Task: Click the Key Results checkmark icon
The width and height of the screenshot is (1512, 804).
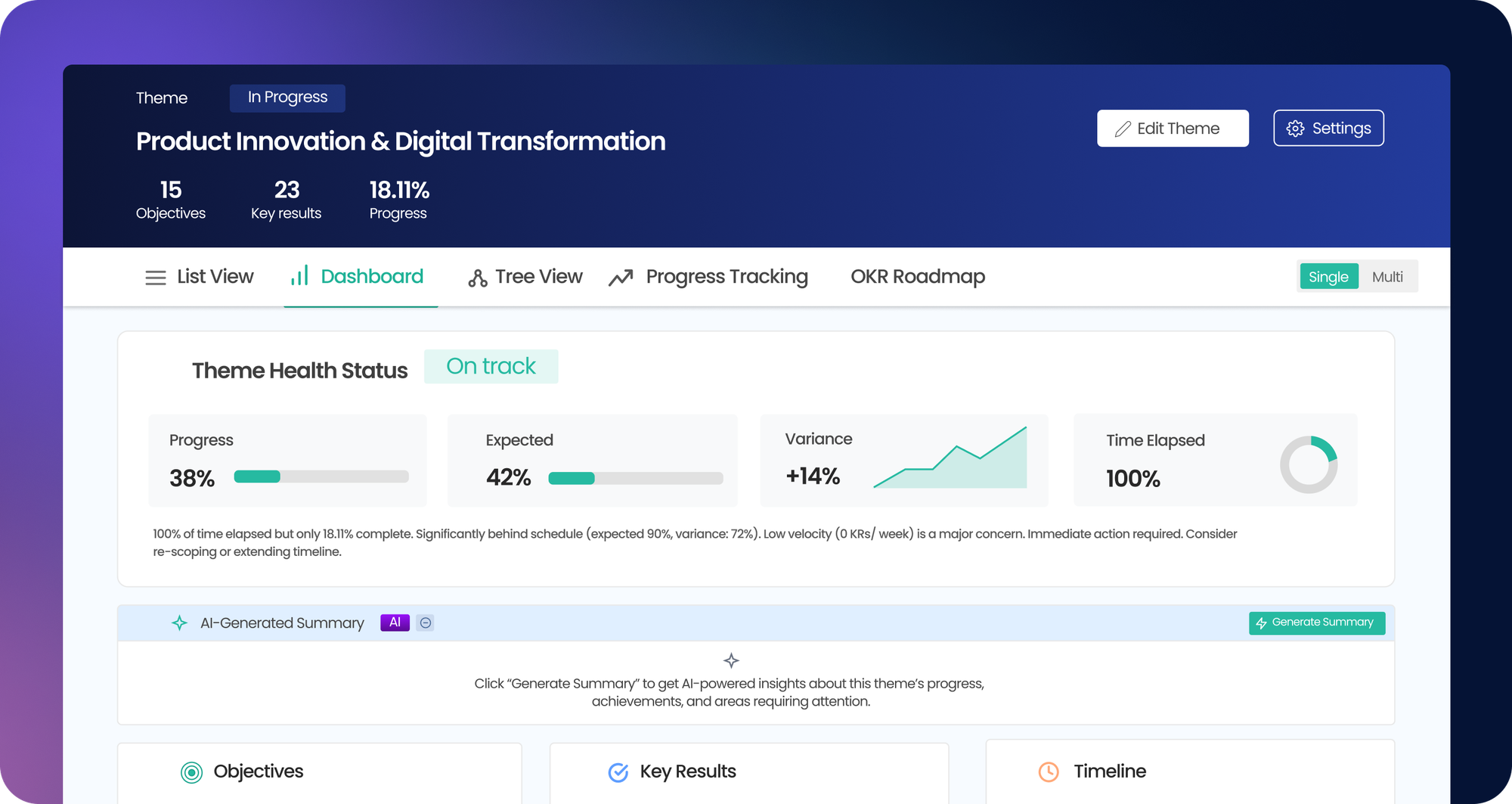Action: [x=618, y=772]
